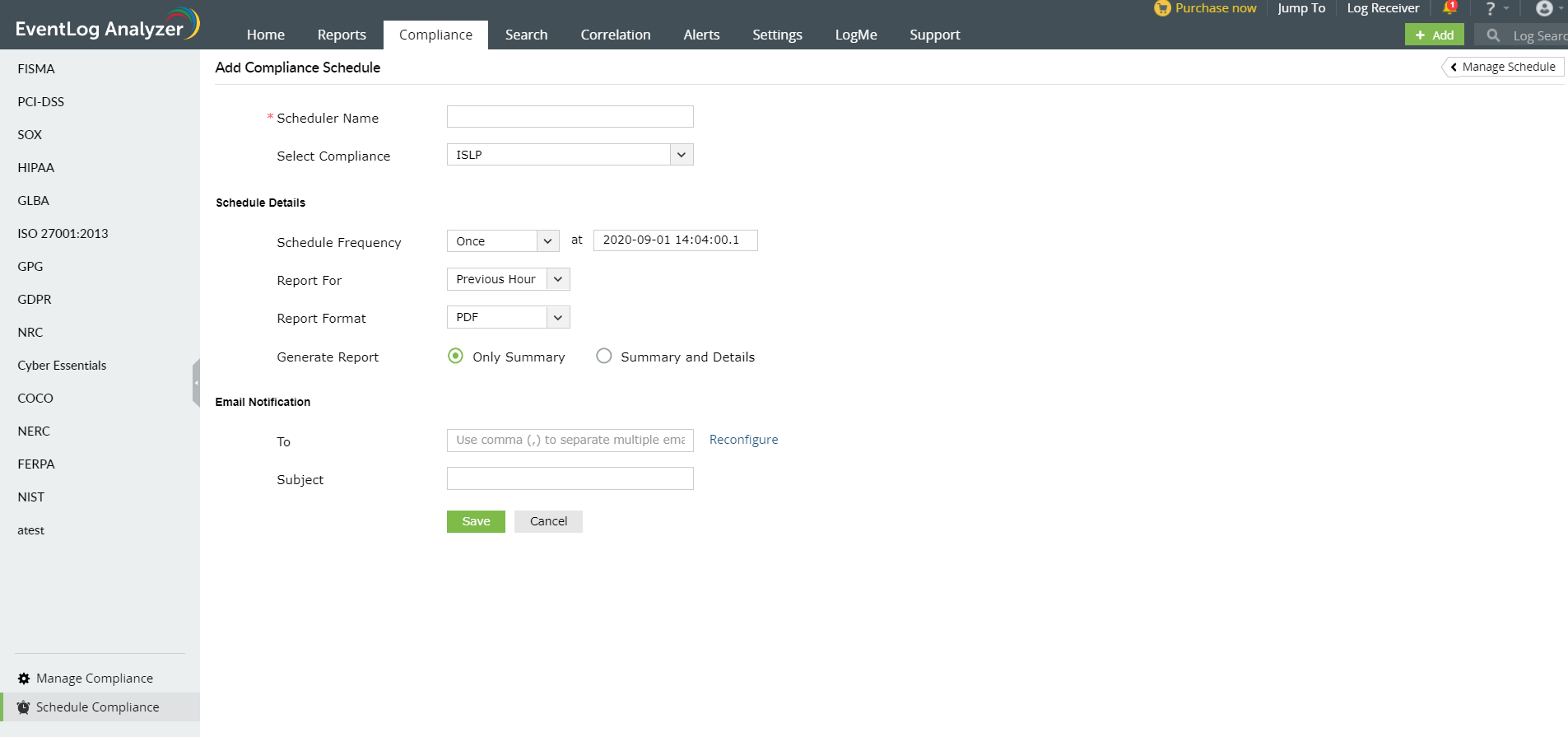Image resolution: width=1568 pixels, height=737 pixels.
Task: Open PCI-DSS in the compliance sidebar
Action: (41, 102)
